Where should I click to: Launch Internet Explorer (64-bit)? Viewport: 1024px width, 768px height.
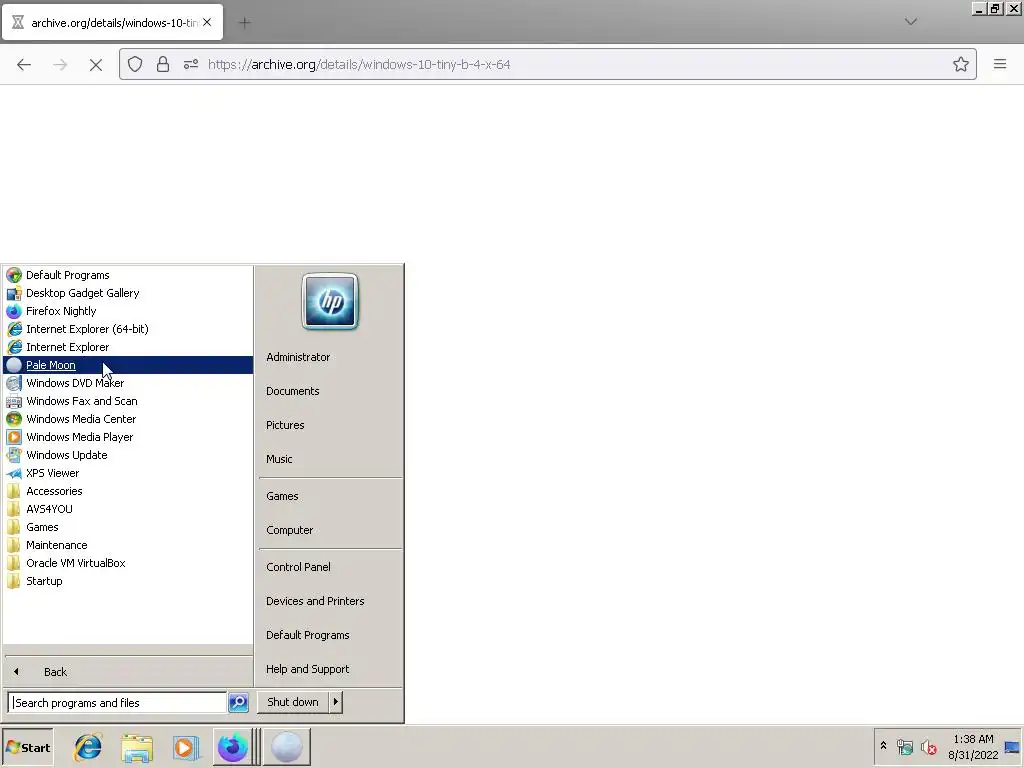click(128, 329)
